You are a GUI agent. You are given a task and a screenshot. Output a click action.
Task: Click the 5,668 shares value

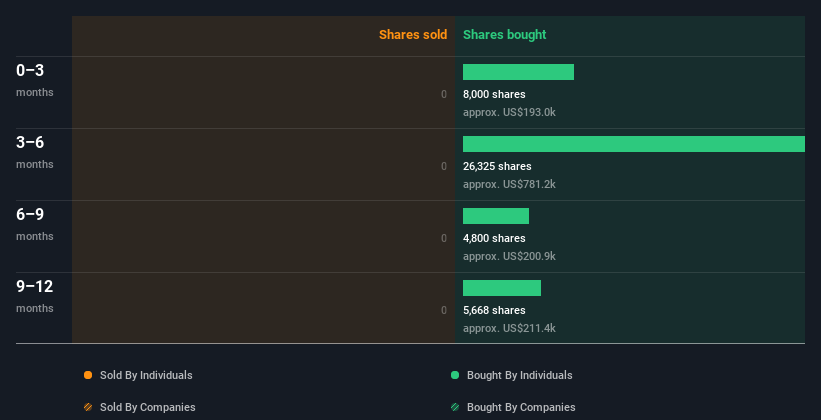tap(494, 310)
